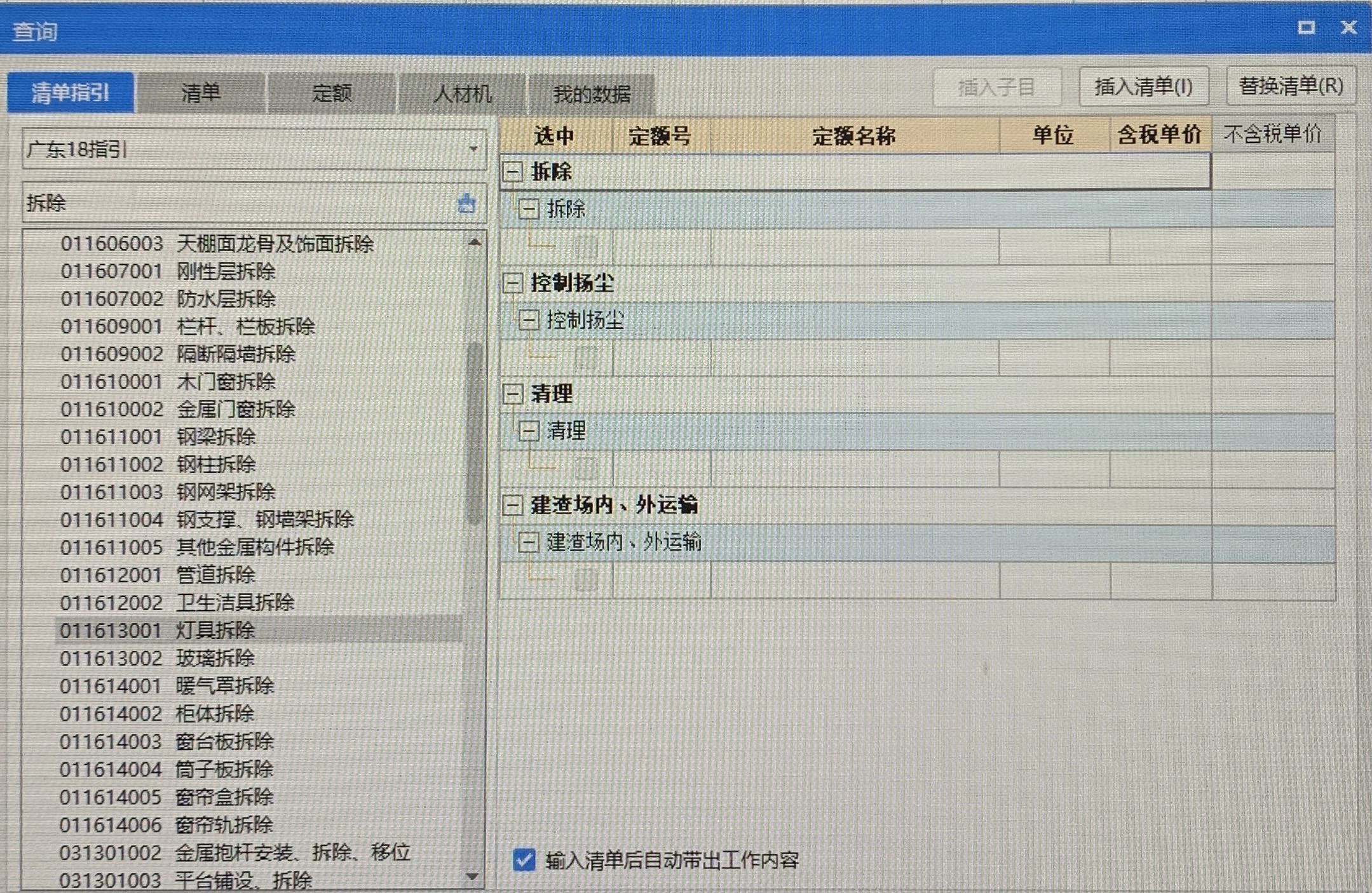Collapse the bold 控制扬尘 group
Image resolution: width=1372 pixels, height=893 pixels.
click(x=513, y=283)
